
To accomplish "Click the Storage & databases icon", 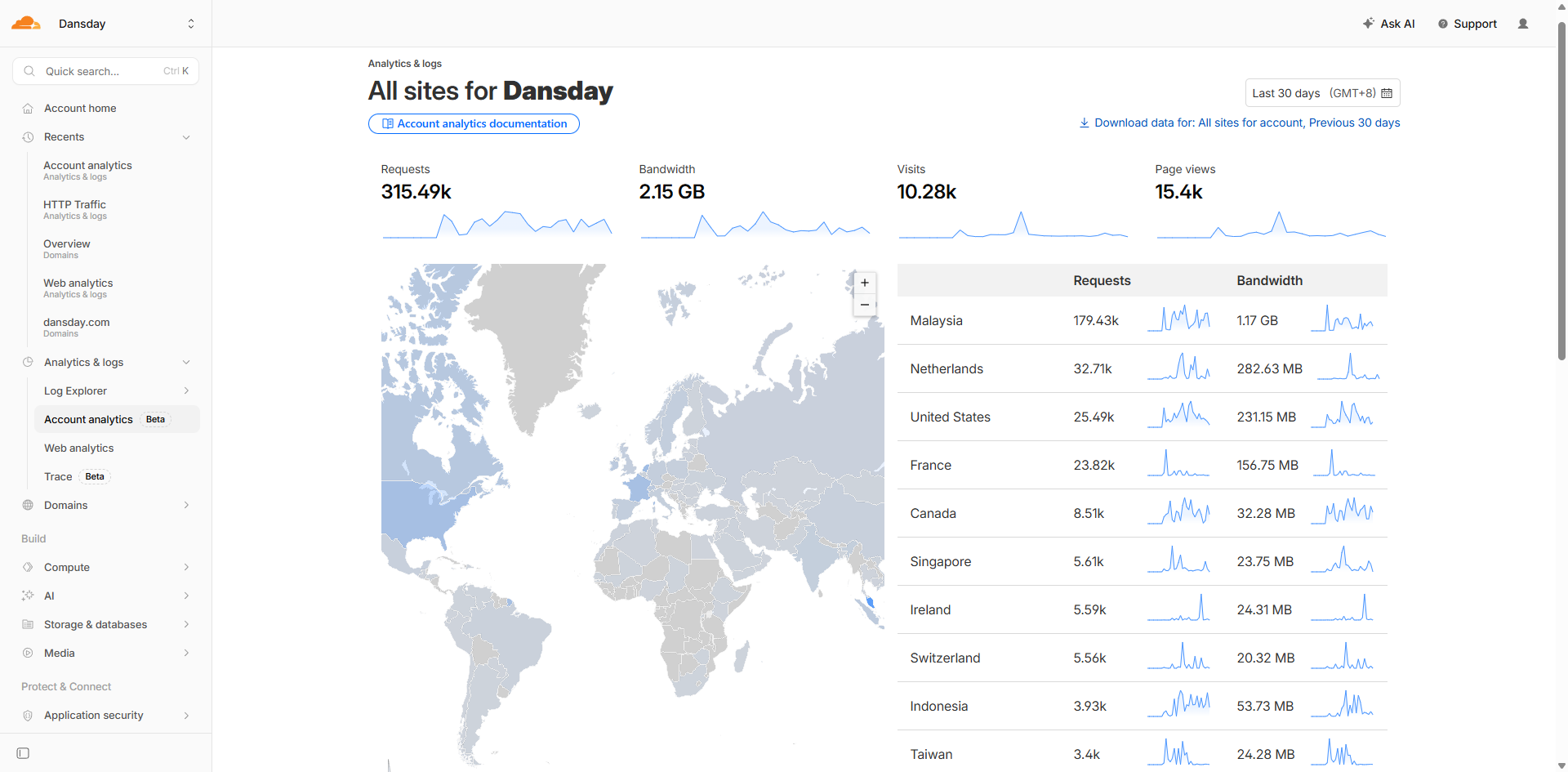I will coord(28,624).
